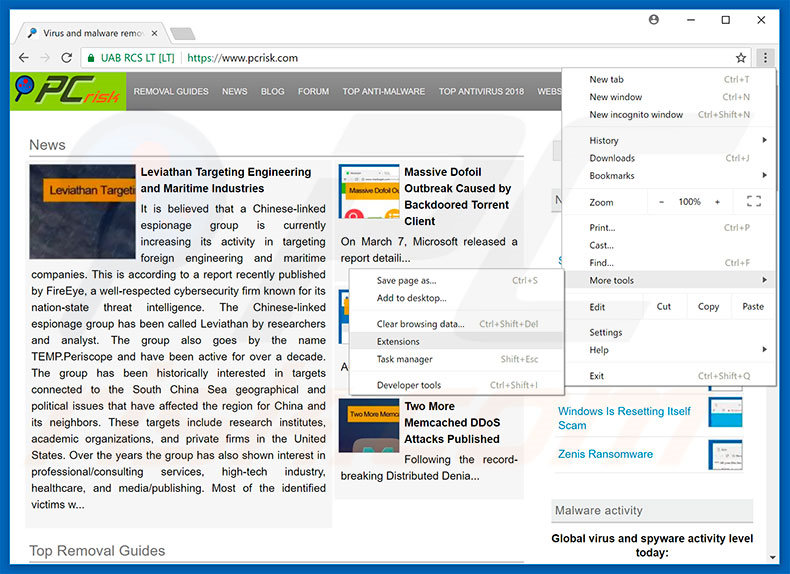Image resolution: width=790 pixels, height=574 pixels.
Task: Click the secure padlock icon in address bar
Action: click(x=91, y=58)
